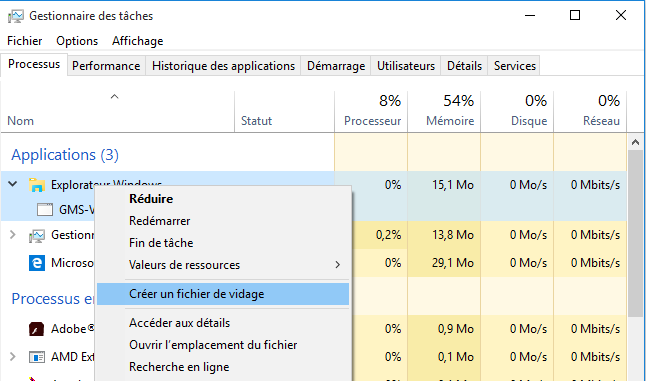
Task: Click the Explorateur Windows folder icon
Action: click(x=37, y=185)
